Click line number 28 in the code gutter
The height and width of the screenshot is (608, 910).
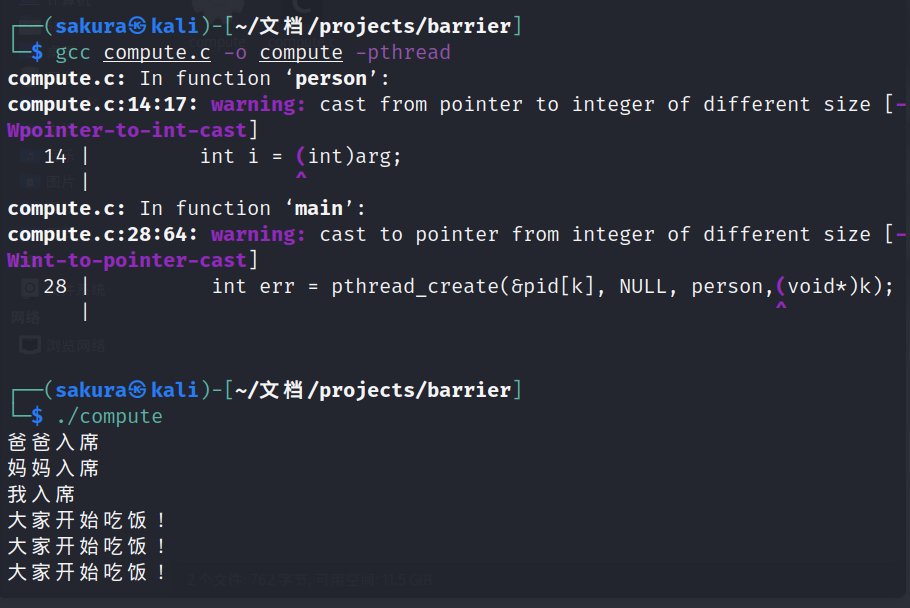click(x=55, y=286)
